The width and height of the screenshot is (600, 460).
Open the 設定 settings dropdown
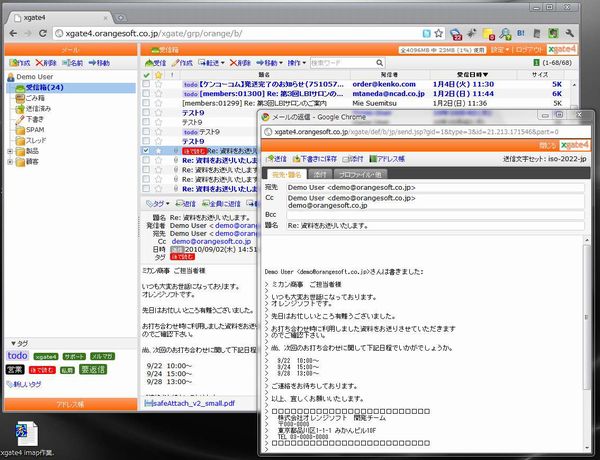500,50
